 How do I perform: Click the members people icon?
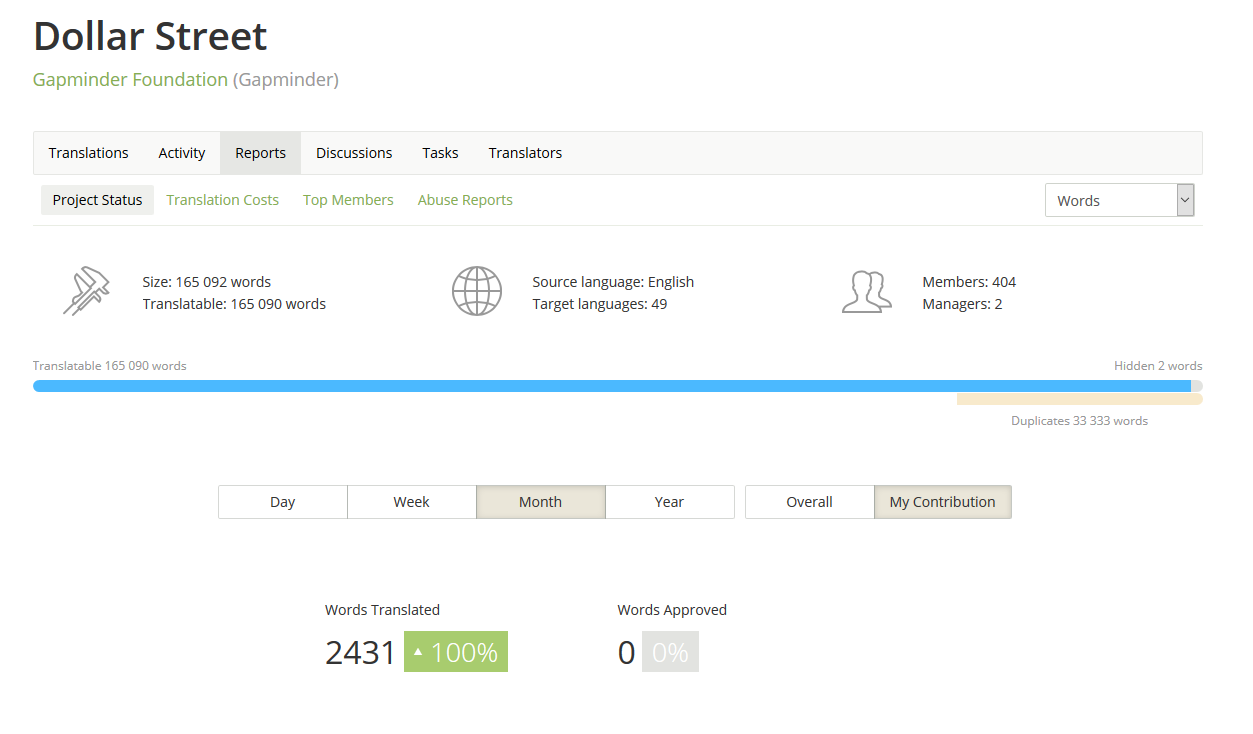coord(866,291)
